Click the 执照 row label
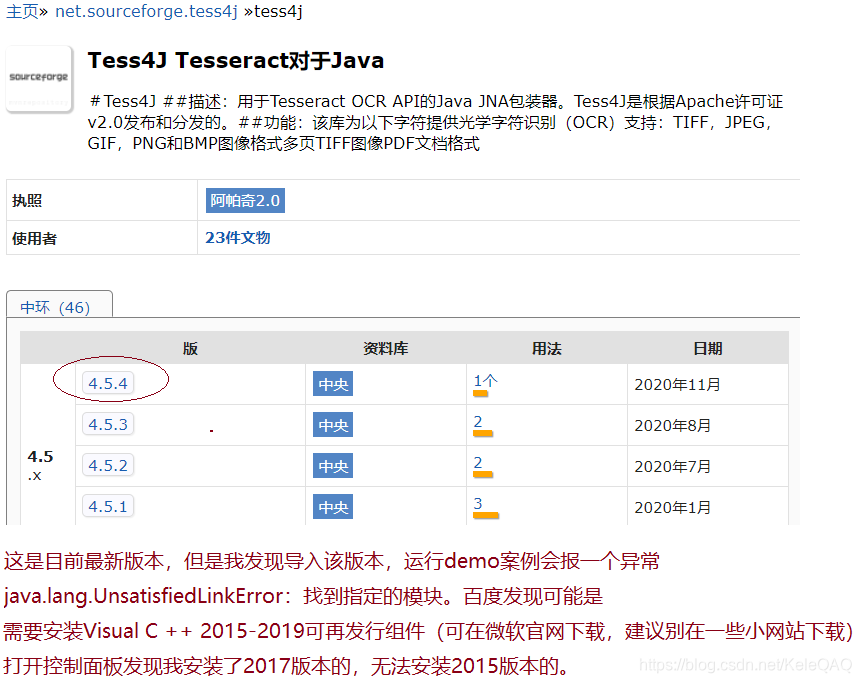This screenshot has height=683, width=861. pyautogui.click(x=27, y=200)
